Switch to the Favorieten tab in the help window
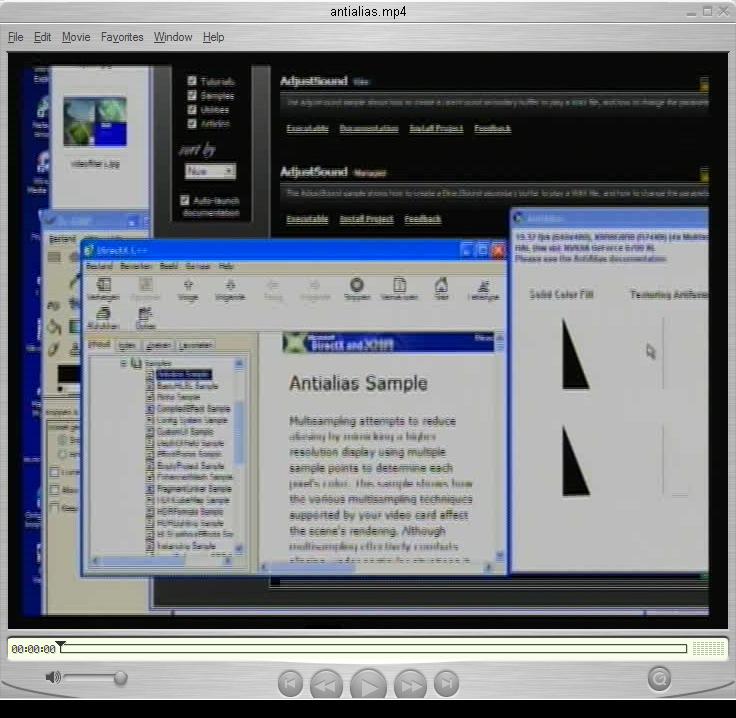 click(x=195, y=346)
